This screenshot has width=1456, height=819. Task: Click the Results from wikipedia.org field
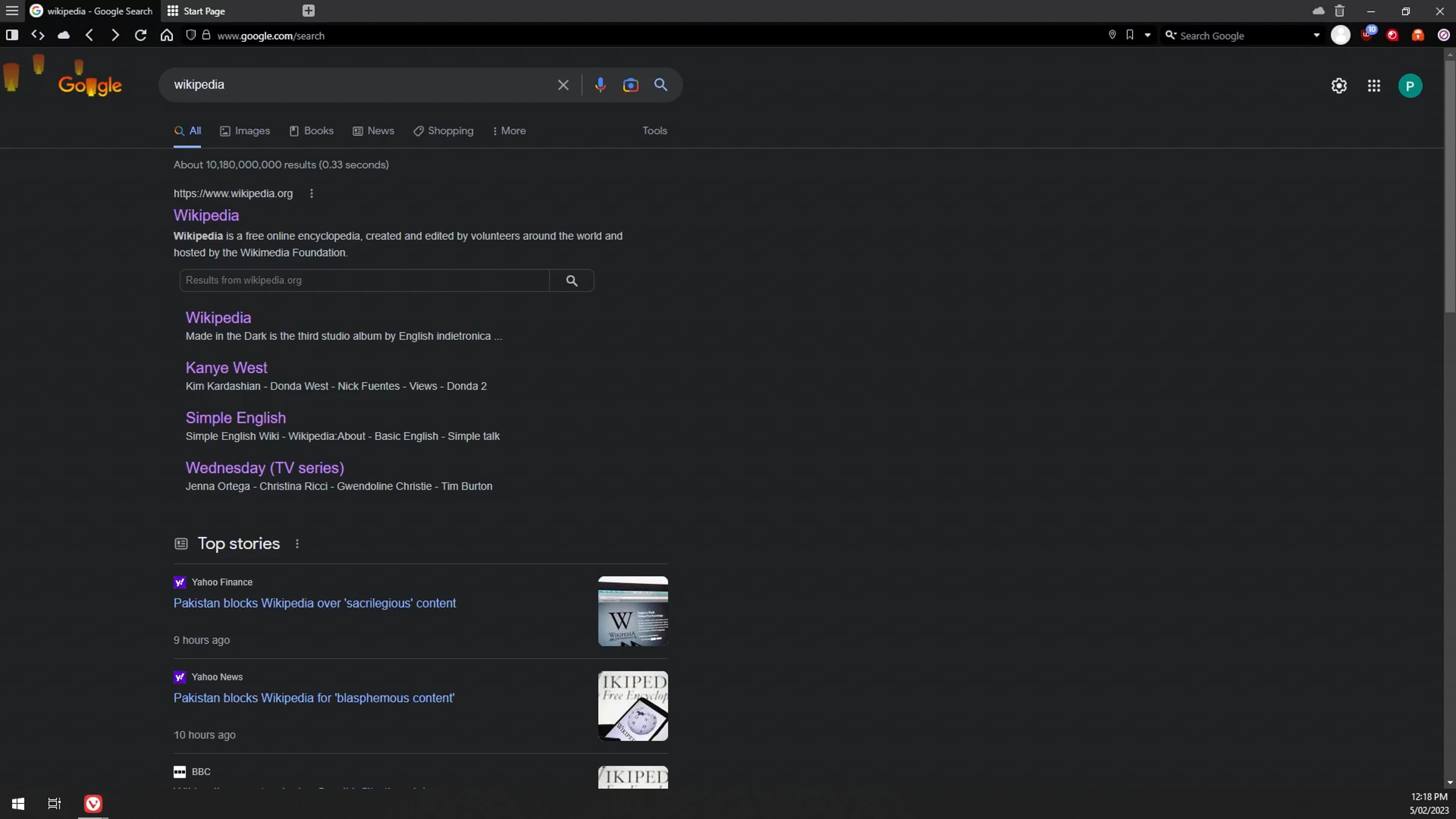point(365,280)
